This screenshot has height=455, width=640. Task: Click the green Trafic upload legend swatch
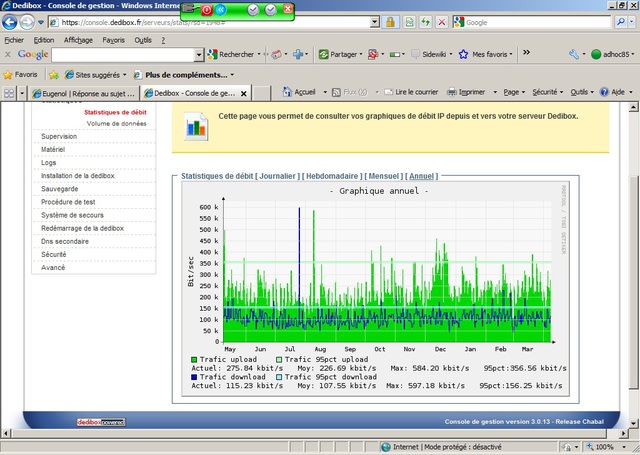tap(194, 358)
